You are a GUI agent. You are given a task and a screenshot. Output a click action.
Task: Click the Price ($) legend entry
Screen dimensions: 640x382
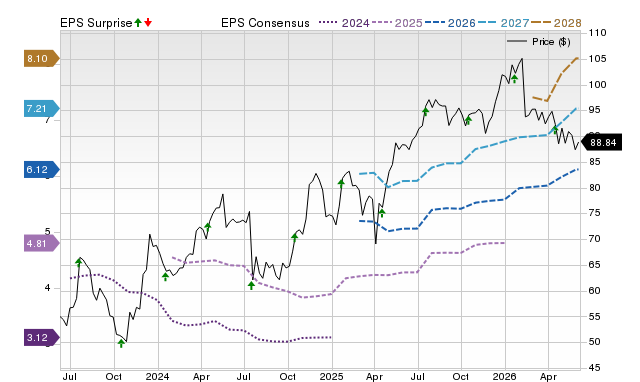538,42
